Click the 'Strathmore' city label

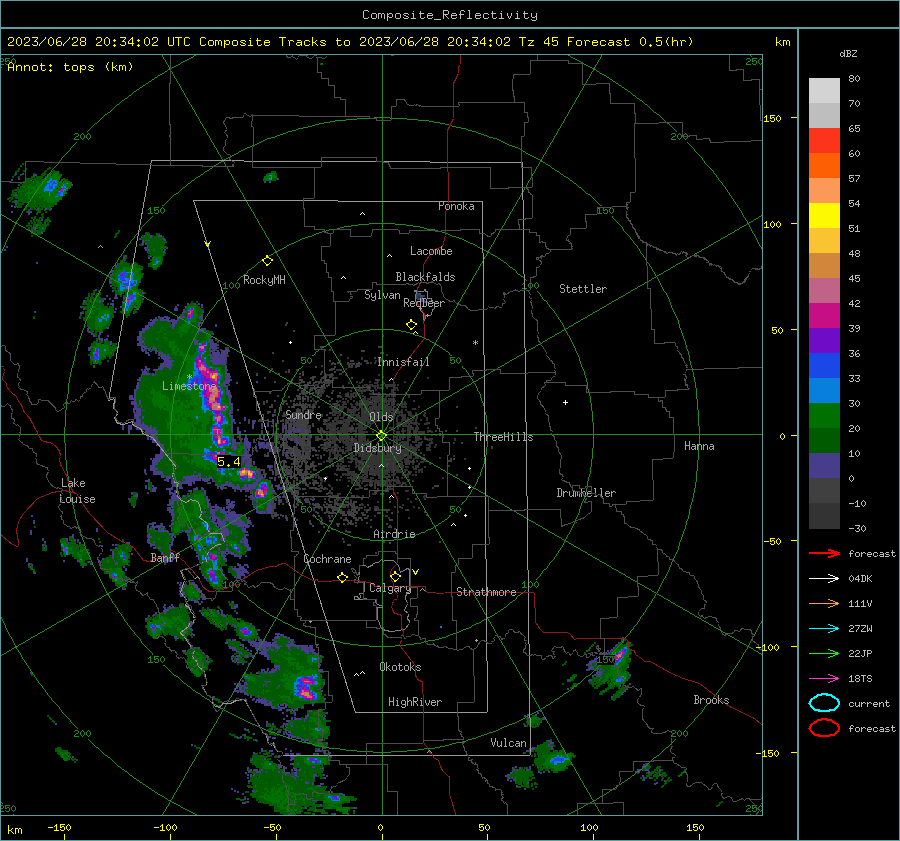(486, 592)
